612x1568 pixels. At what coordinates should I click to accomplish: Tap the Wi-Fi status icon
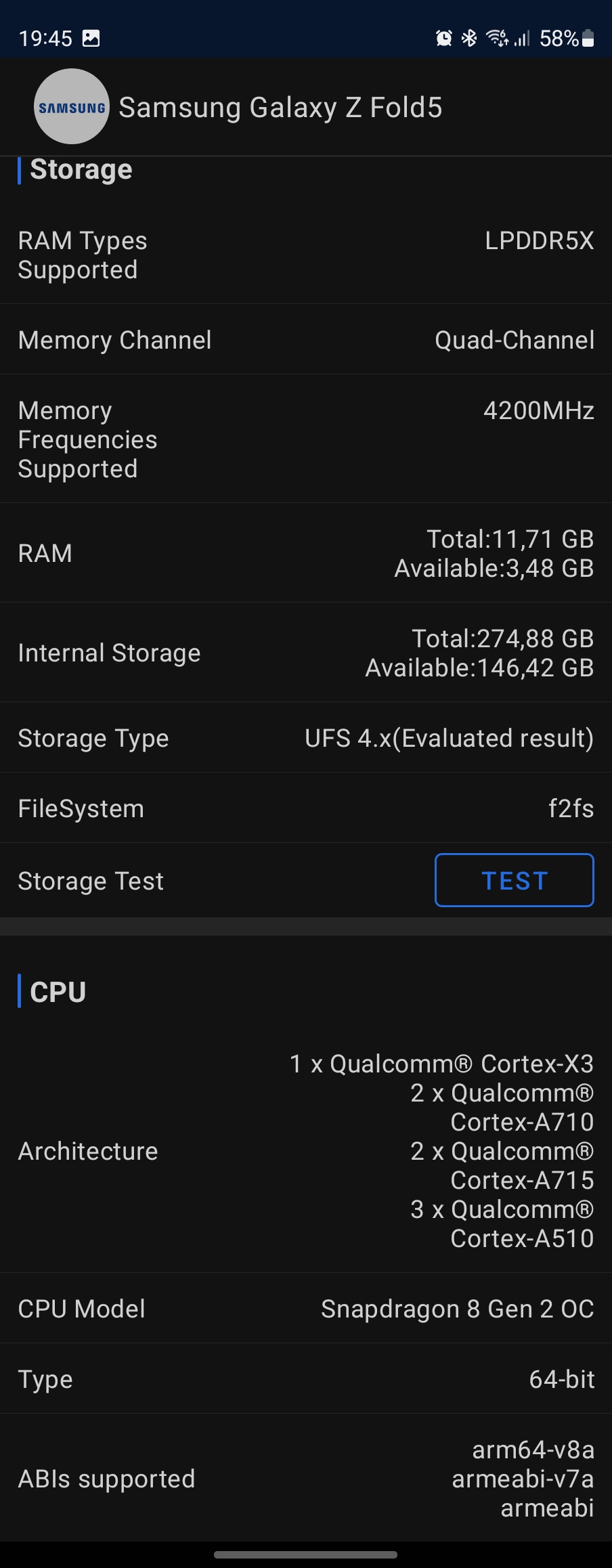point(496,38)
